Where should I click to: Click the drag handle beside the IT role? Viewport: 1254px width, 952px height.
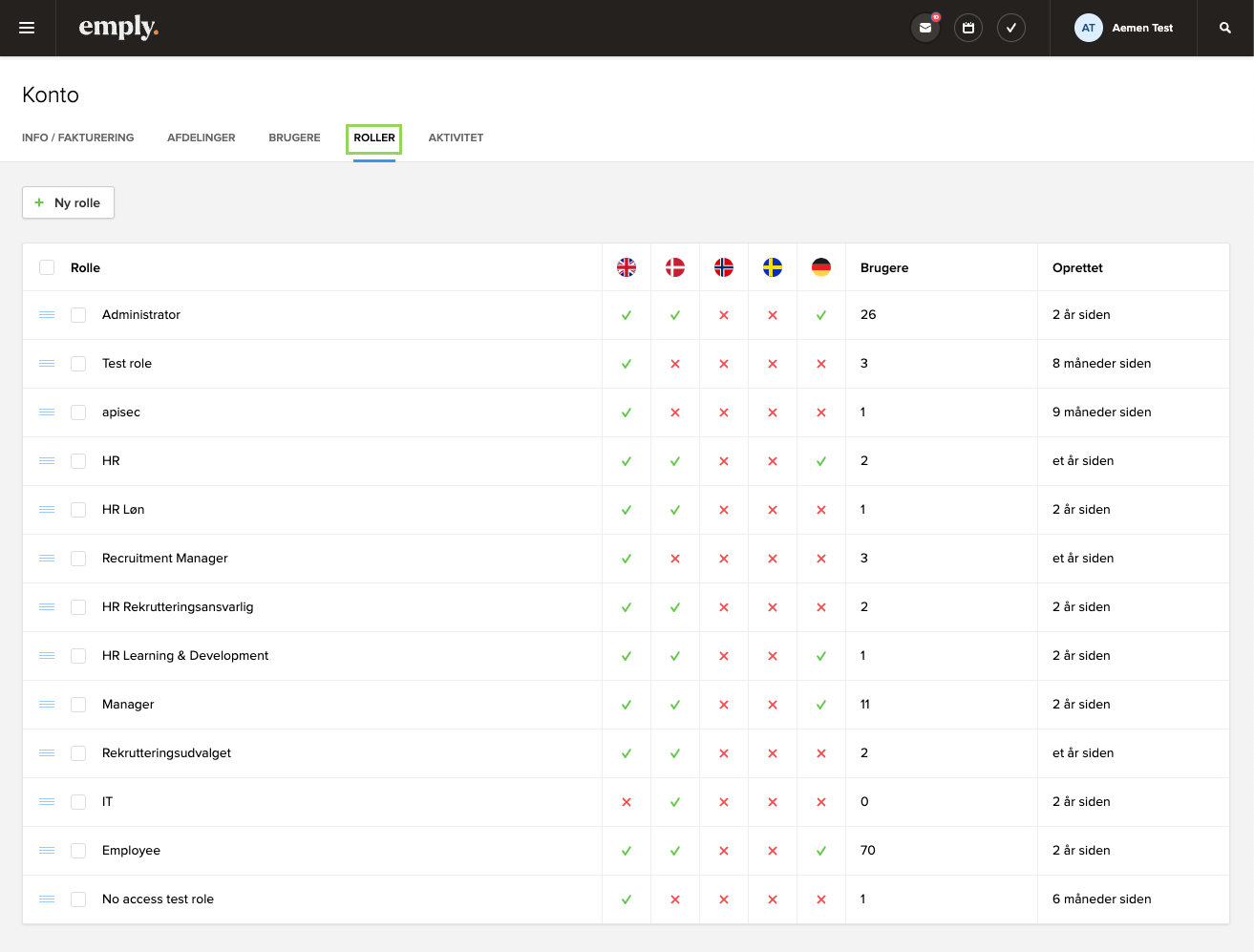click(47, 802)
